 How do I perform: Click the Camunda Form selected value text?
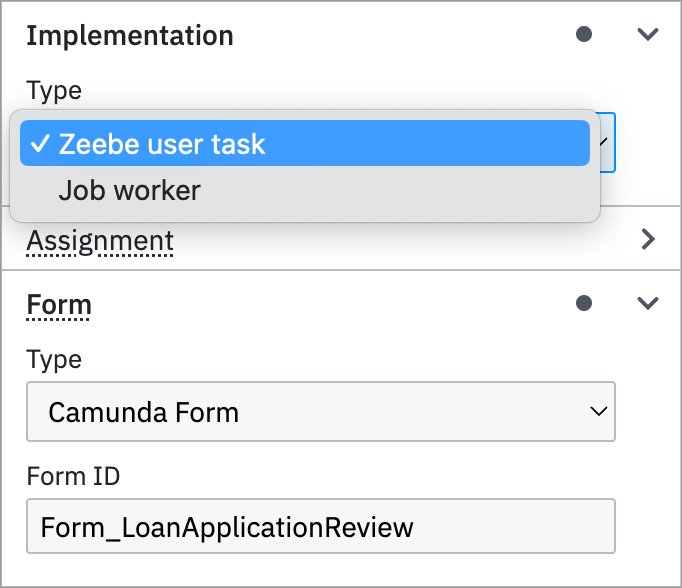pos(143,412)
